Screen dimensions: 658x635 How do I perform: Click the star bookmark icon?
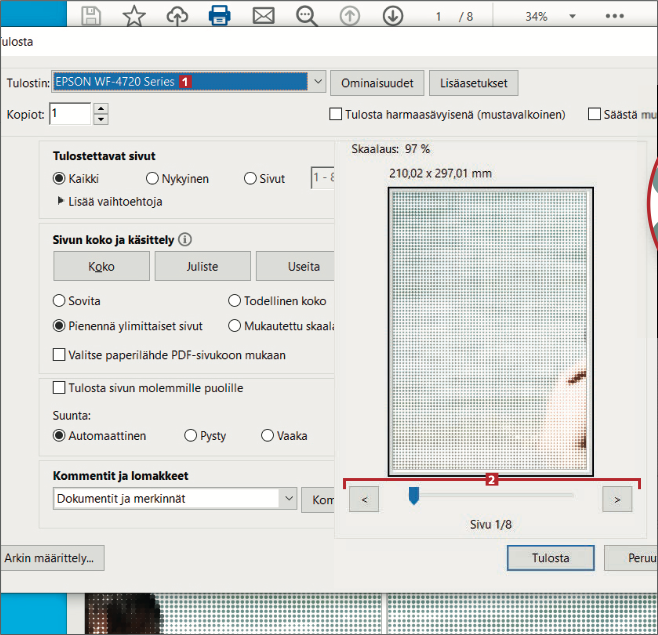coord(134,16)
